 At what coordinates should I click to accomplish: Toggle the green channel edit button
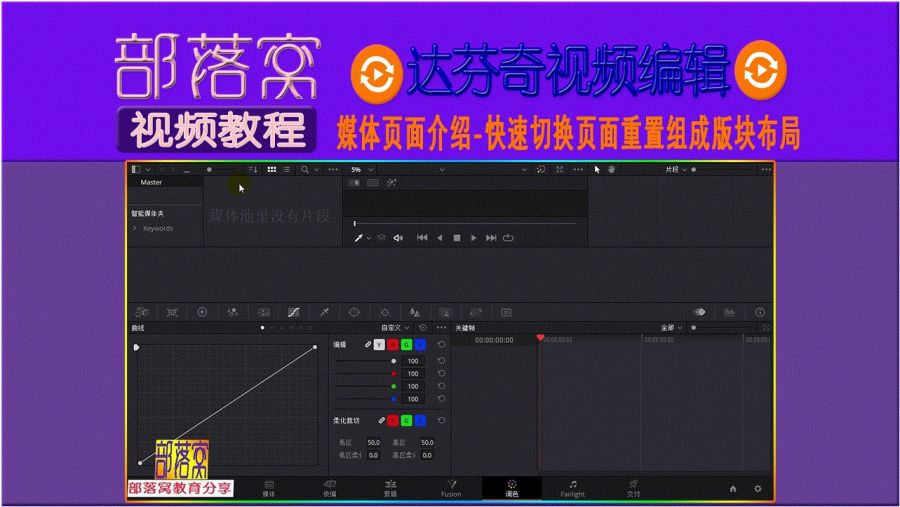pyautogui.click(x=406, y=345)
